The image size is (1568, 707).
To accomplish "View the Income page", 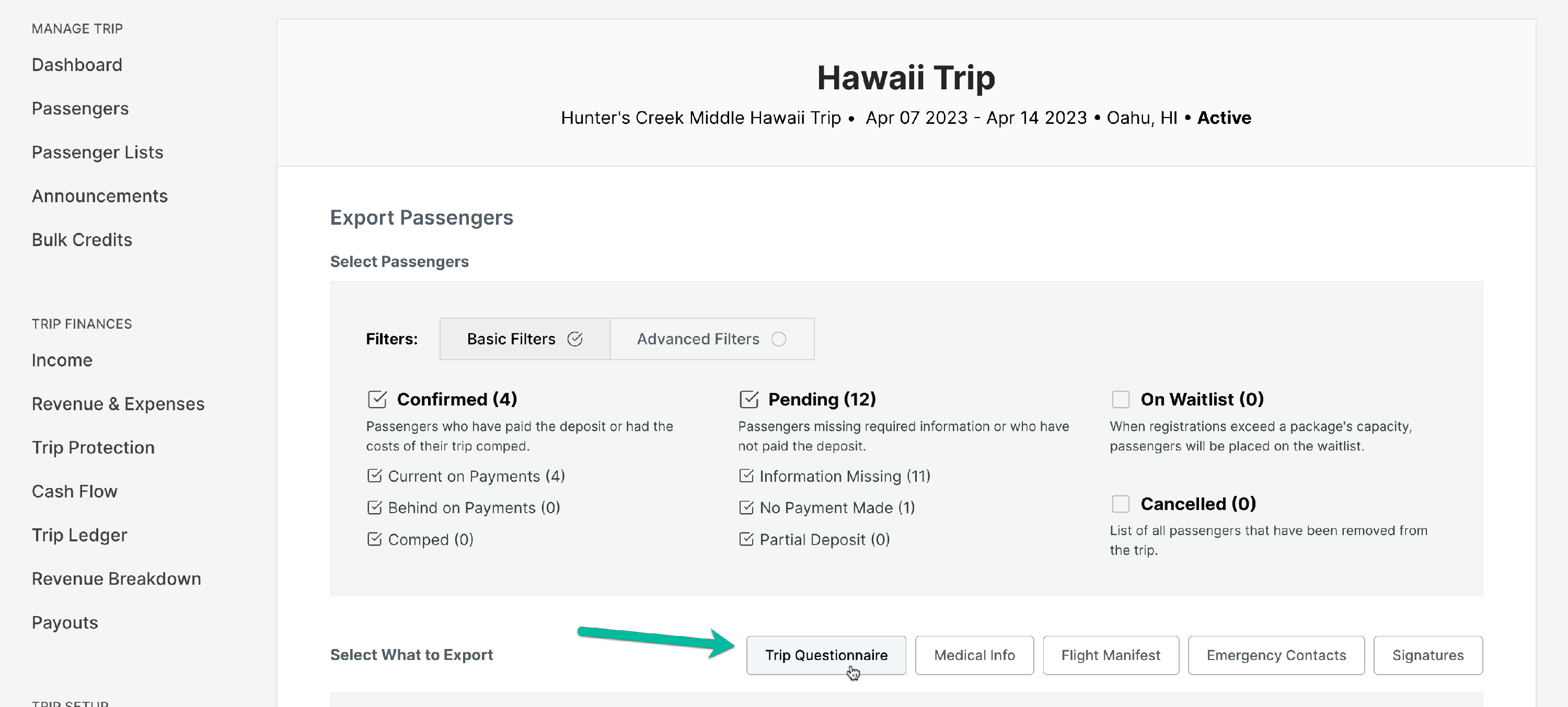I will (62, 360).
